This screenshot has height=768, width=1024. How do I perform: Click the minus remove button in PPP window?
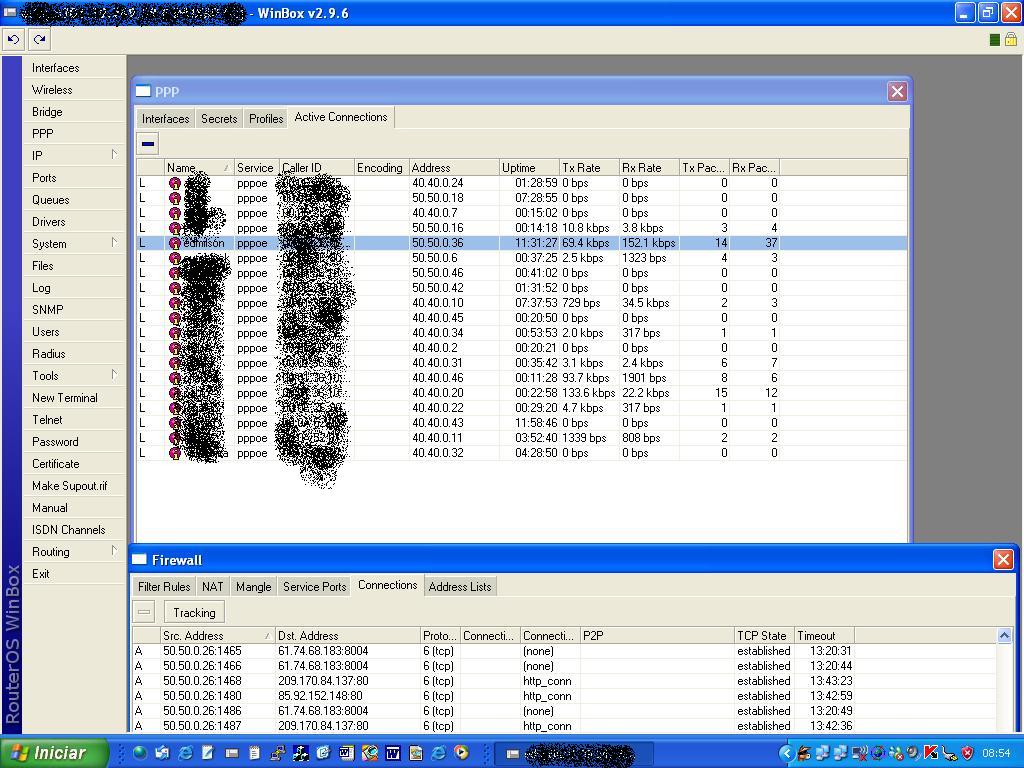click(x=148, y=144)
